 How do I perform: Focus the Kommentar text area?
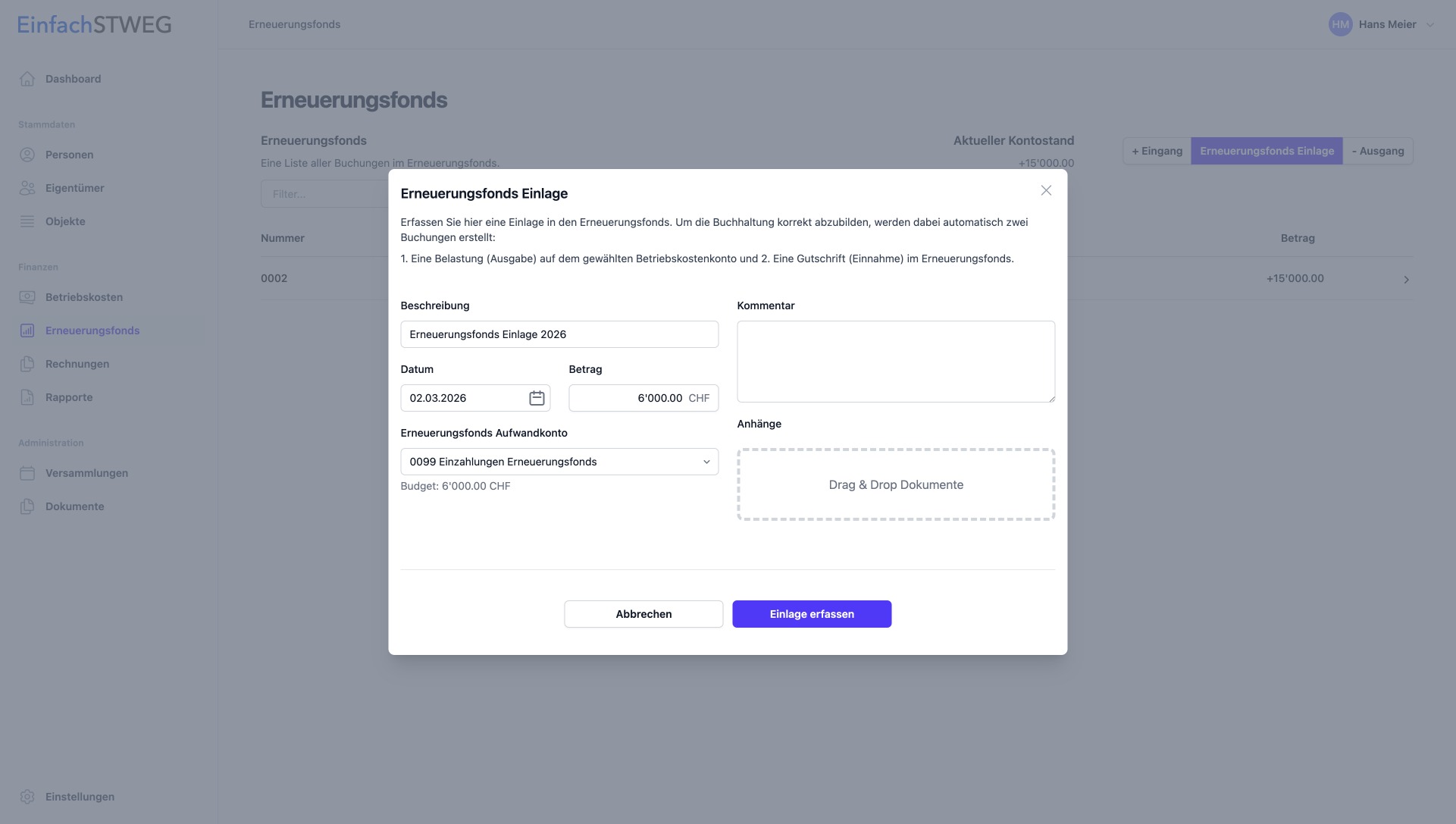click(896, 362)
